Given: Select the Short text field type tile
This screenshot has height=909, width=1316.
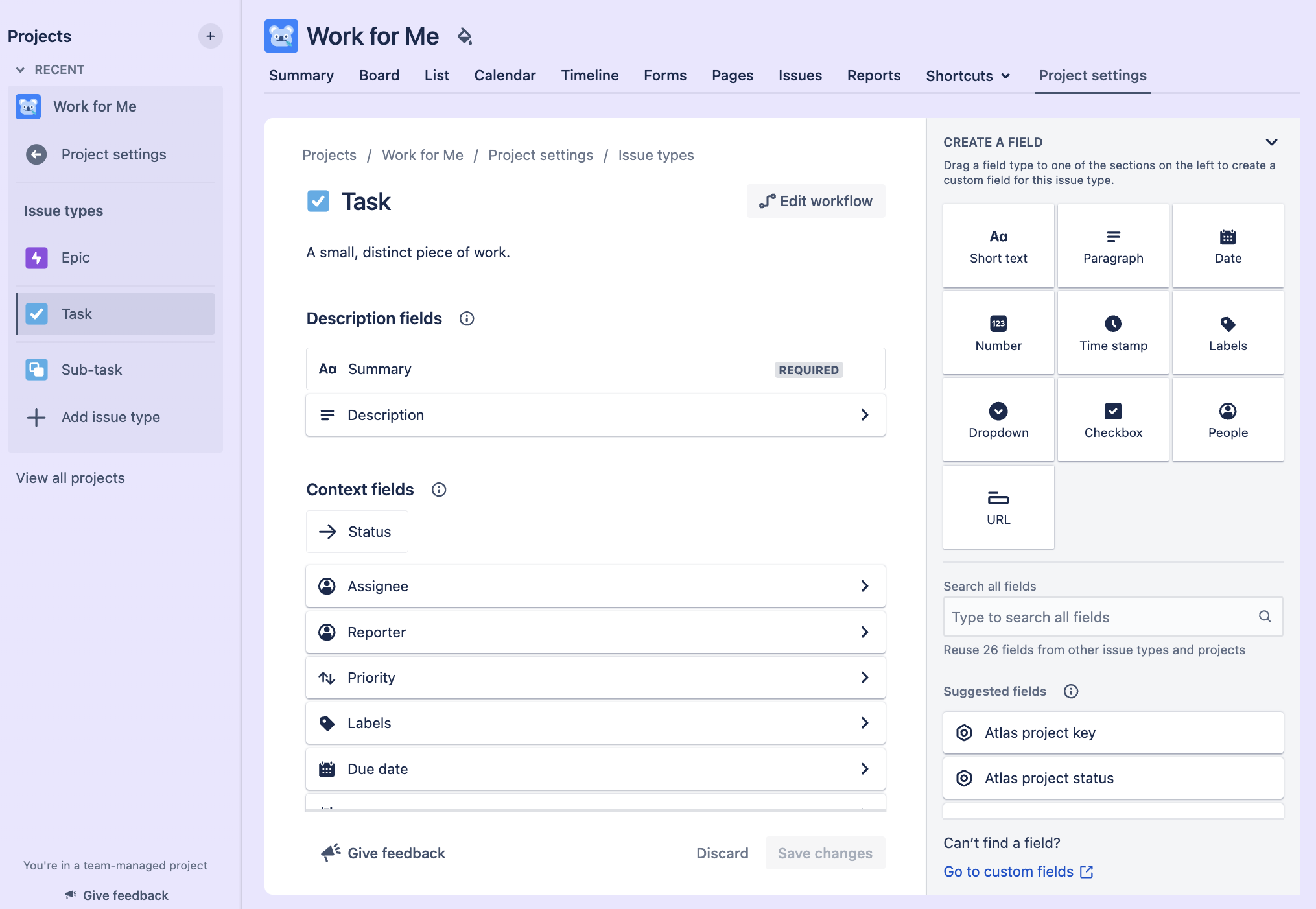Looking at the screenshot, I should [x=998, y=246].
